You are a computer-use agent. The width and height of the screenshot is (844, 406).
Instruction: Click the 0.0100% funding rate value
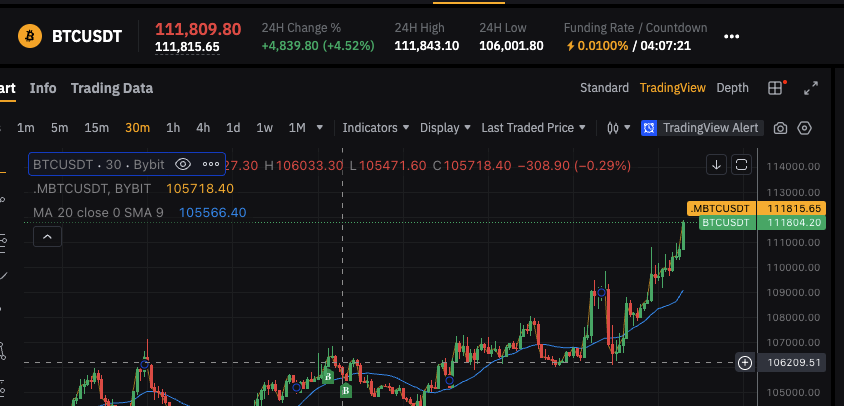tap(603, 46)
